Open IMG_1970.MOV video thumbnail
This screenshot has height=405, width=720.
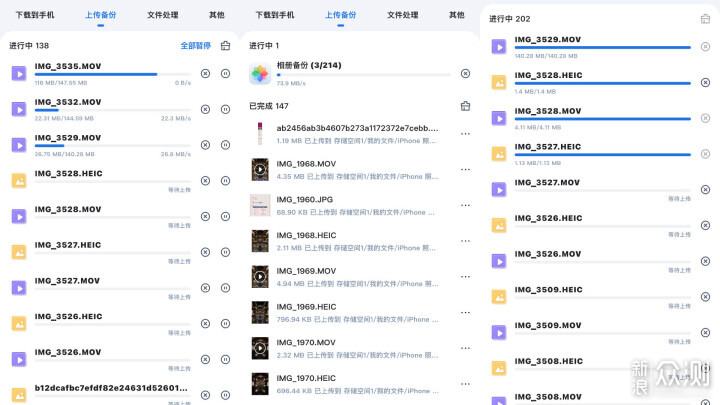(x=260, y=348)
